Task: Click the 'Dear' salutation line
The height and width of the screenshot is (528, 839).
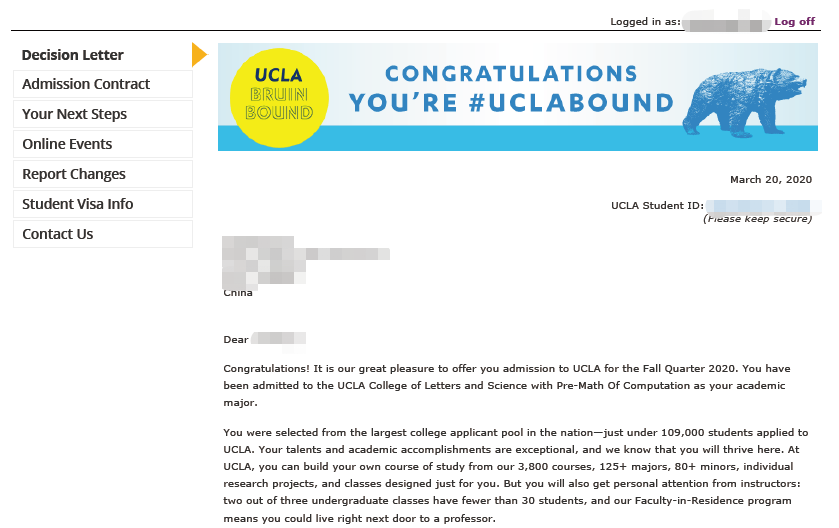Action: coord(264,339)
